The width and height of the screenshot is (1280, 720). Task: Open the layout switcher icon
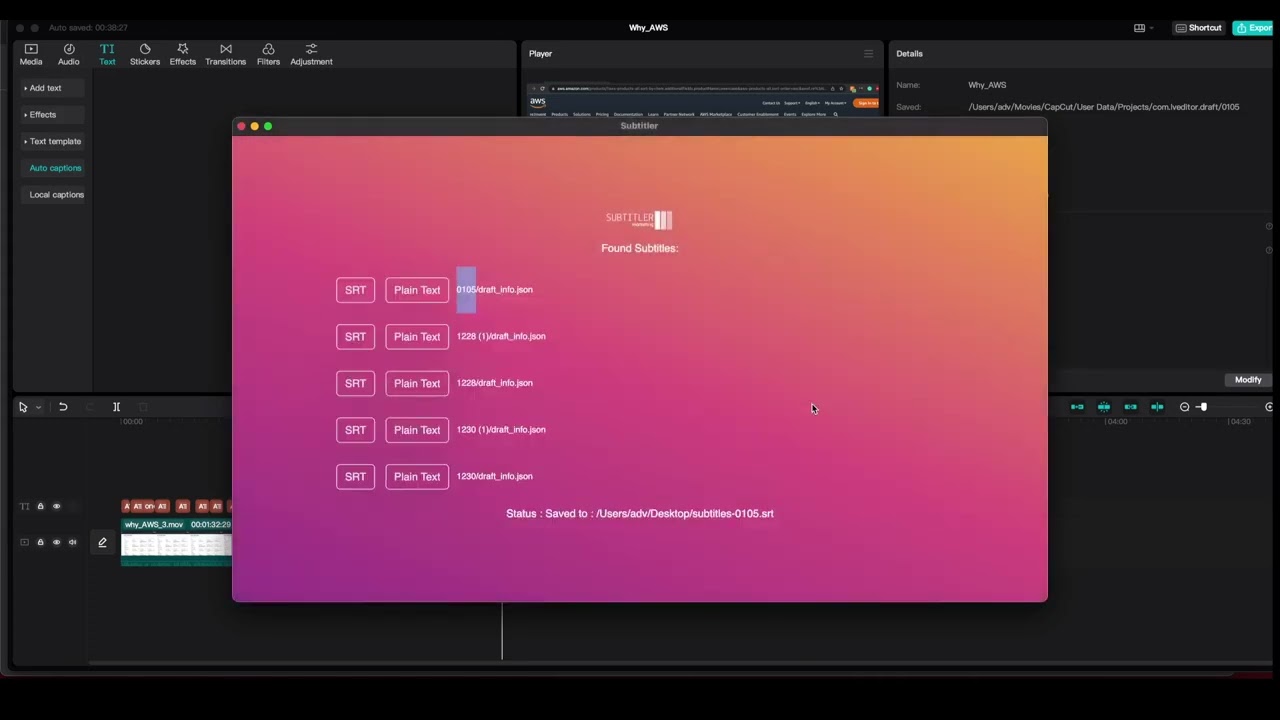(x=1139, y=28)
